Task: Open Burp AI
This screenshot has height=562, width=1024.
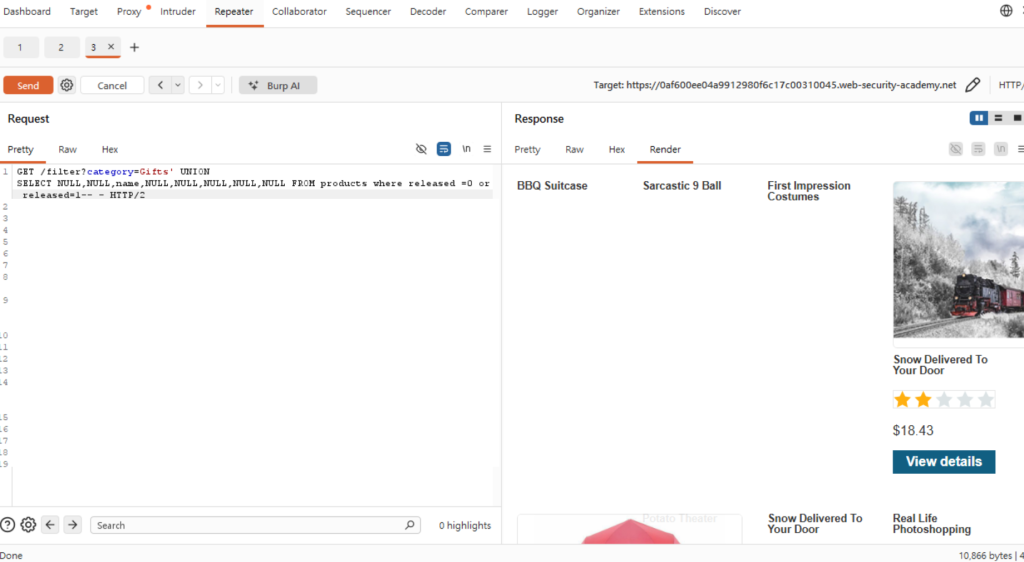Action: [278, 86]
